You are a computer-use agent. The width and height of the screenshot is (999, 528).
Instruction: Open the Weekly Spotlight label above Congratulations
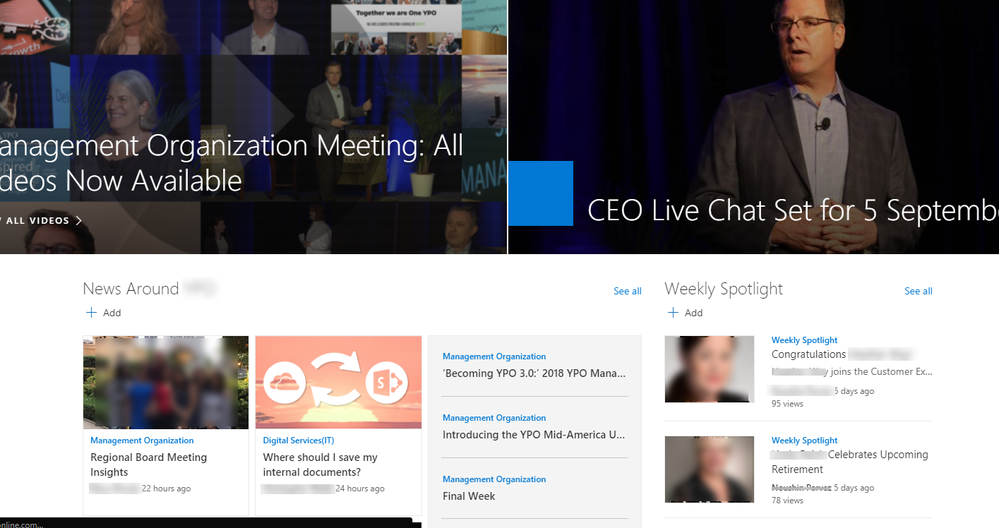[804, 340]
